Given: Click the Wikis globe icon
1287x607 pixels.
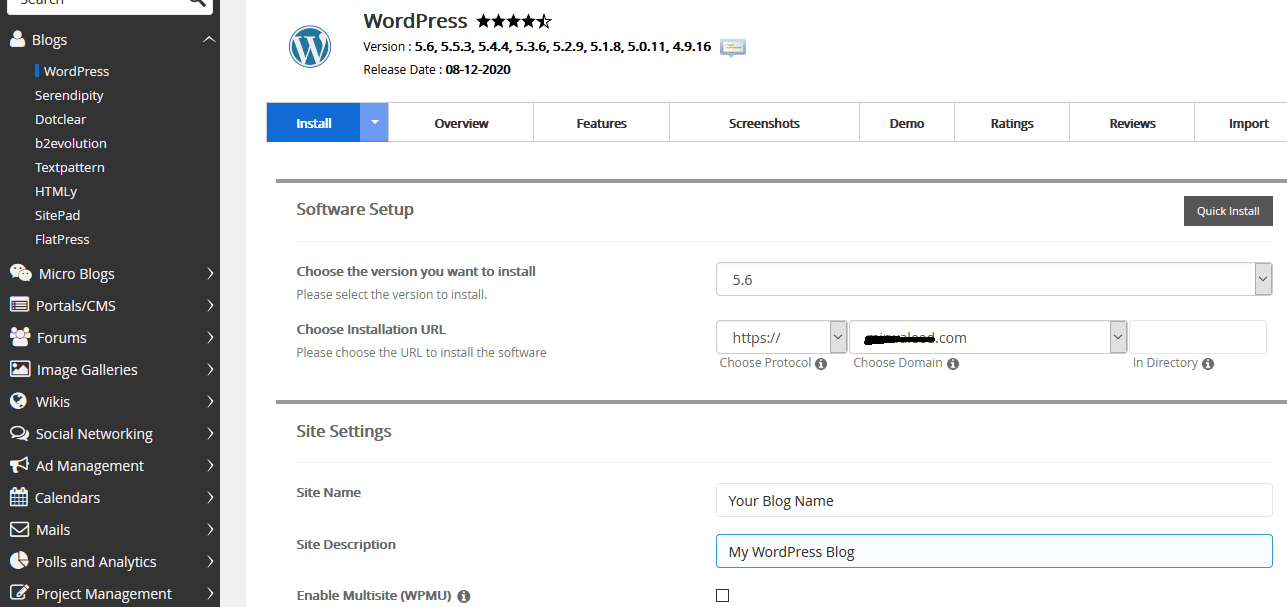Looking at the screenshot, I should (18, 401).
